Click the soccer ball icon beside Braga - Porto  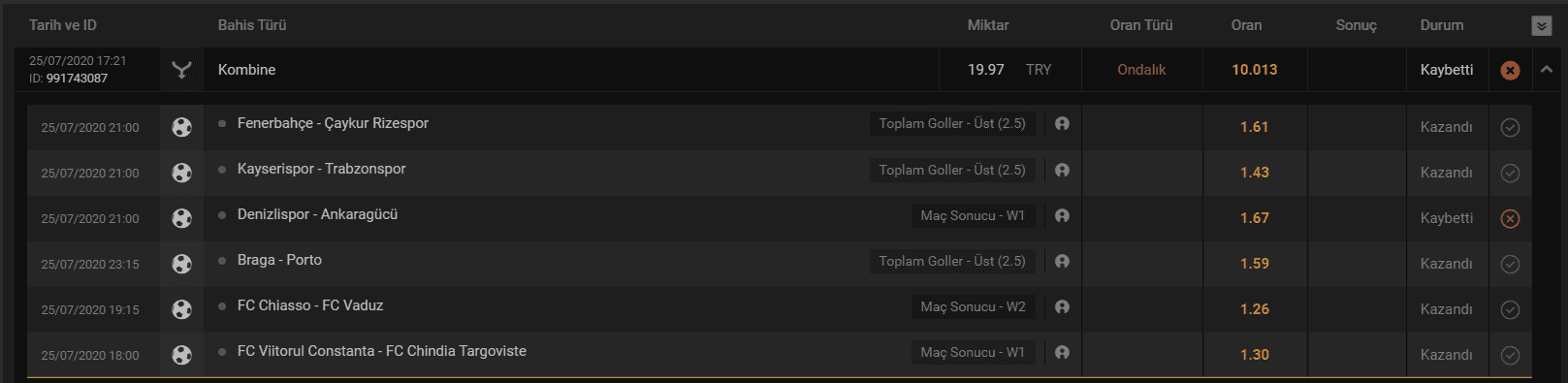[181, 264]
